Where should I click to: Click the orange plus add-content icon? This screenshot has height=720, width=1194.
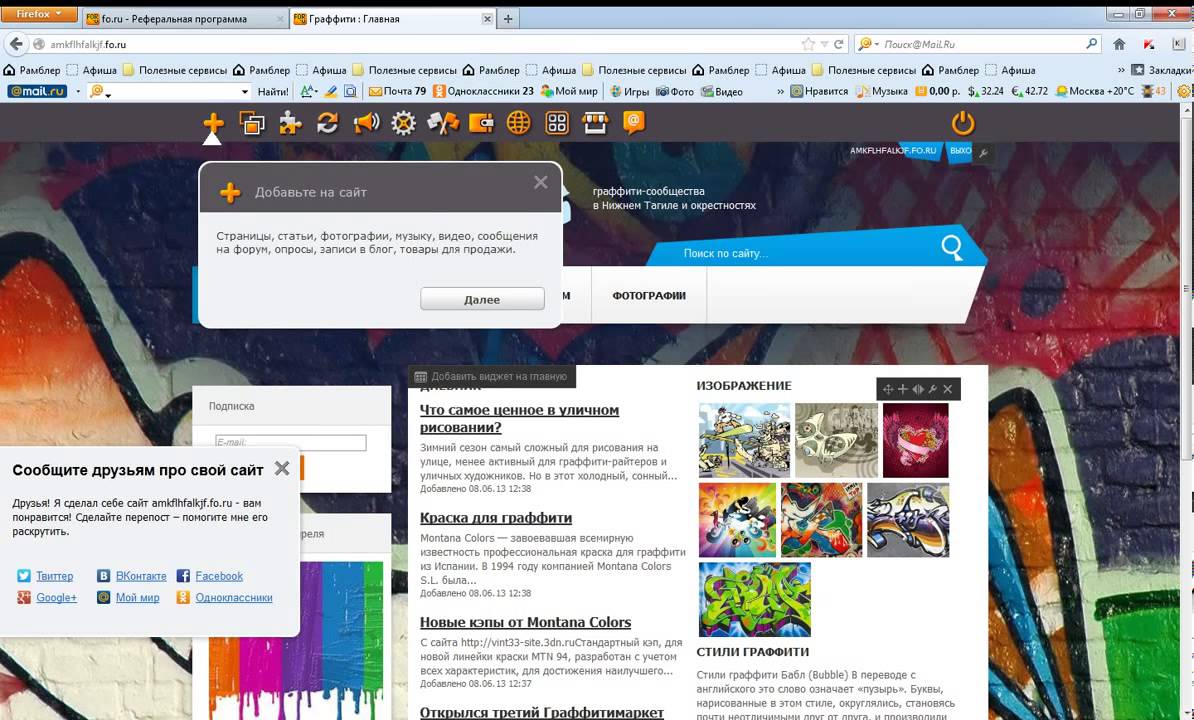[x=213, y=123]
